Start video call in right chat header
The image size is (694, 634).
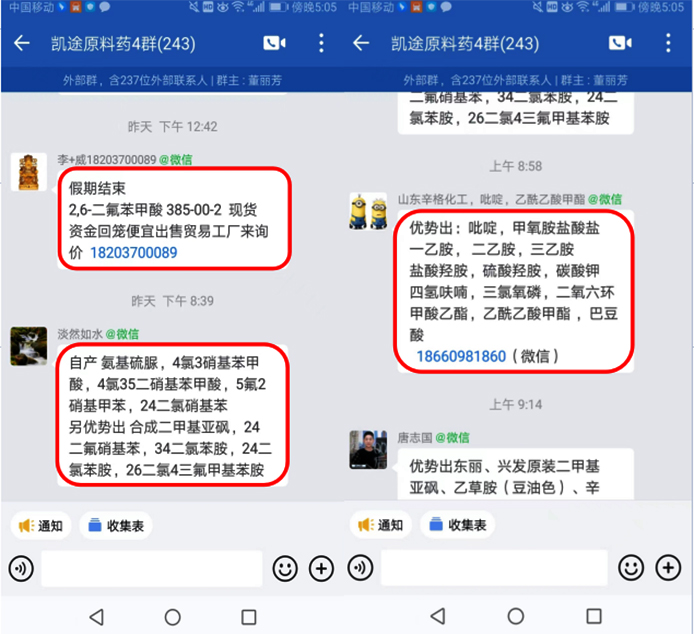620,43
